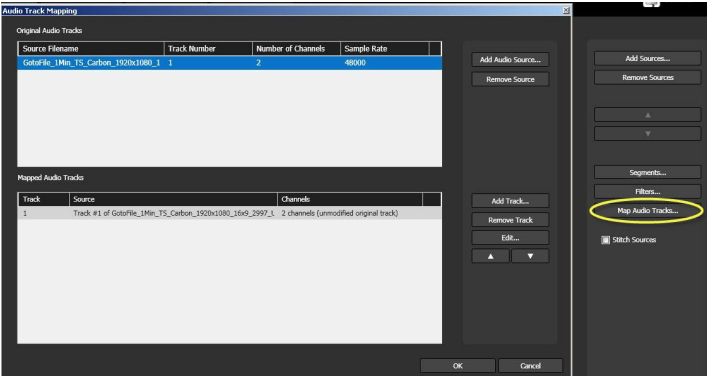Move source down in background window
Viewport: 709px width, 377px height.
648,133
